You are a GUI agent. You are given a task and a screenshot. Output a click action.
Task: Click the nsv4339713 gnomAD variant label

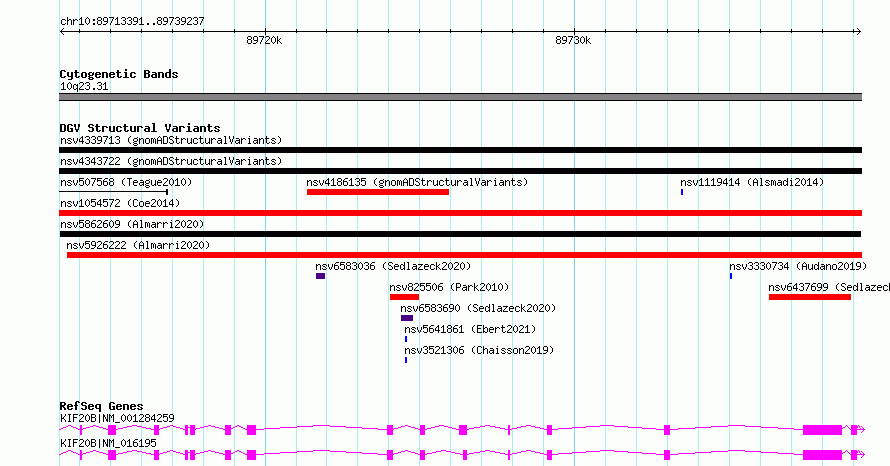(x=171, y=140)
